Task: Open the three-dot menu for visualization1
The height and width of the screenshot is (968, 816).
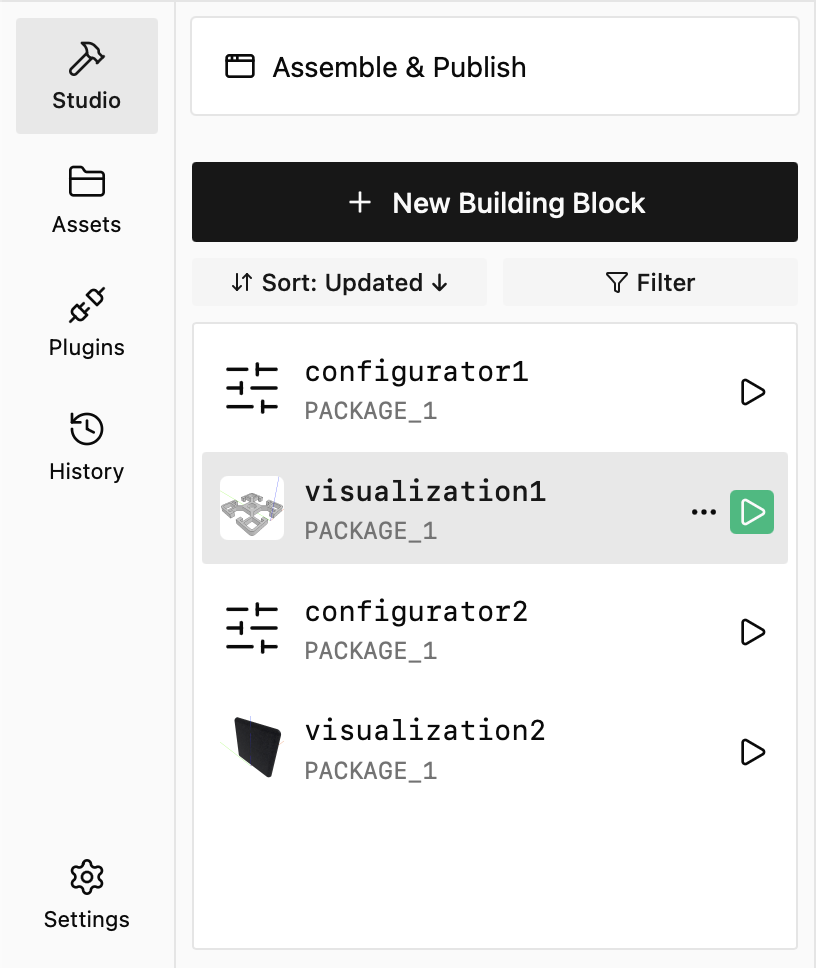Action: (x=704, y=512)
